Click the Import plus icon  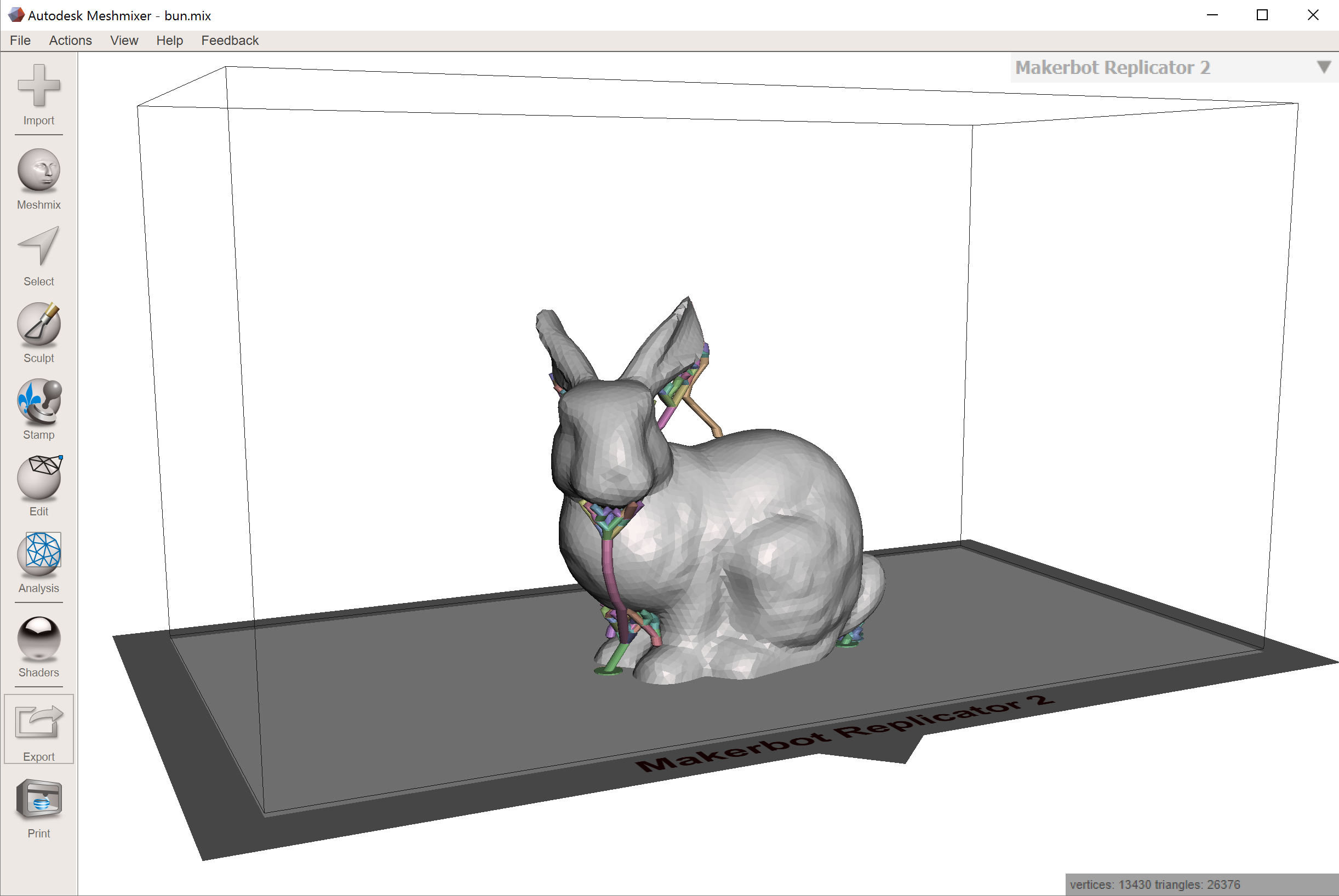point(38,86)
